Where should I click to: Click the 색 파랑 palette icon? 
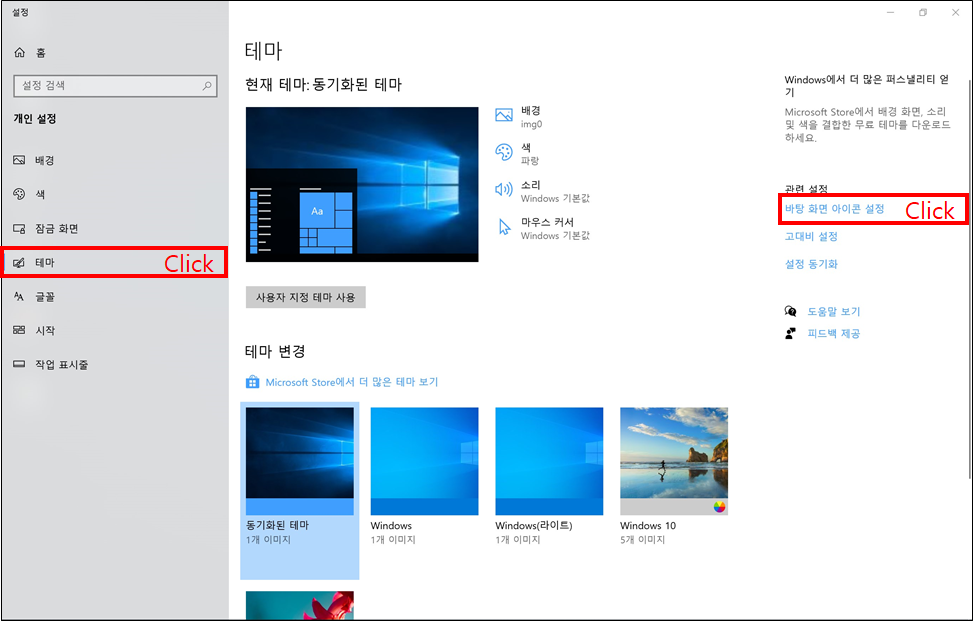pyautogui.click(x=504, y=153)
